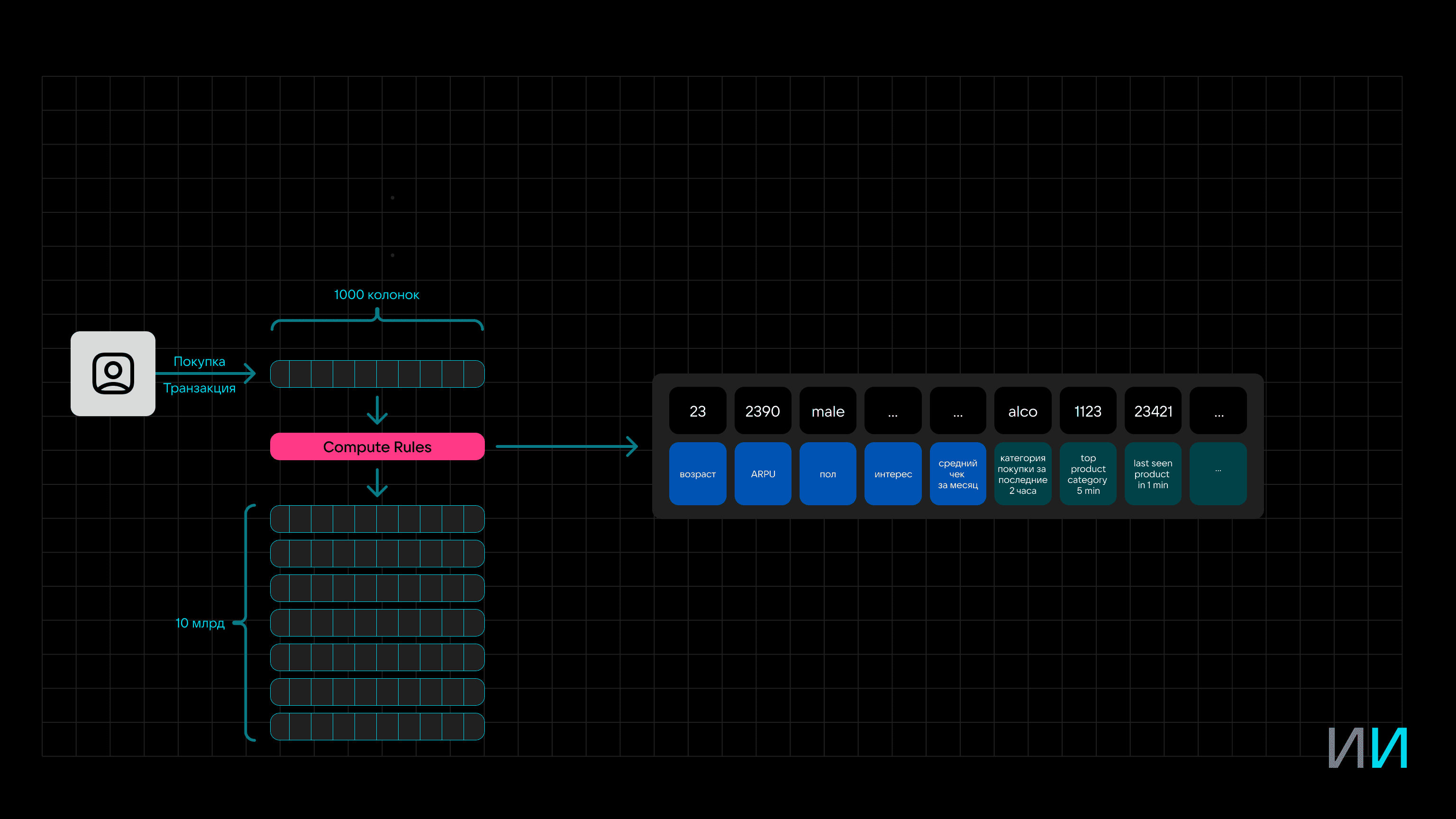The width and height of the screenshot is (1456, 819).
Task: Click the male value cell
Action: point(828,411)
